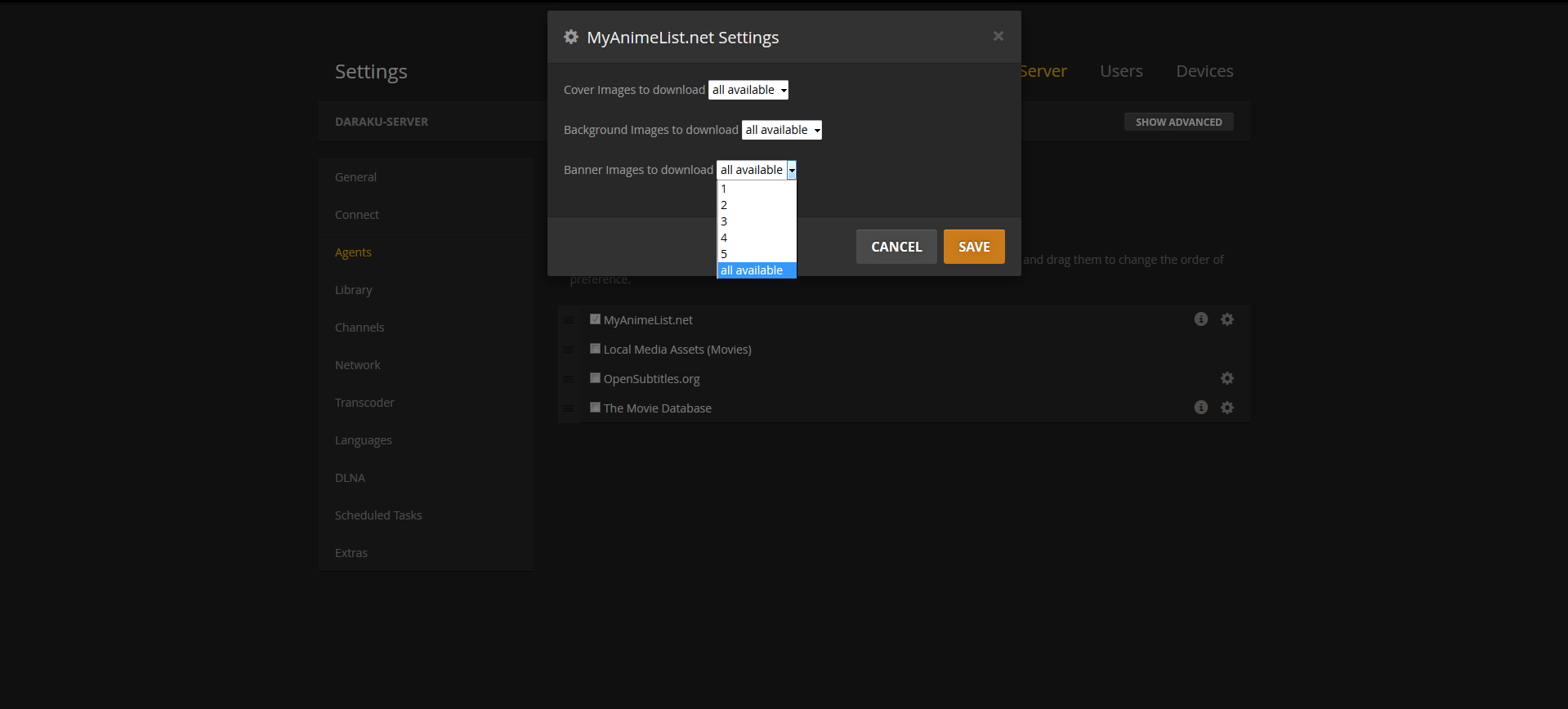This screenshot has width=1568, height=709.
Task: Choose 2 in banner images list
Action: (757, 205)
